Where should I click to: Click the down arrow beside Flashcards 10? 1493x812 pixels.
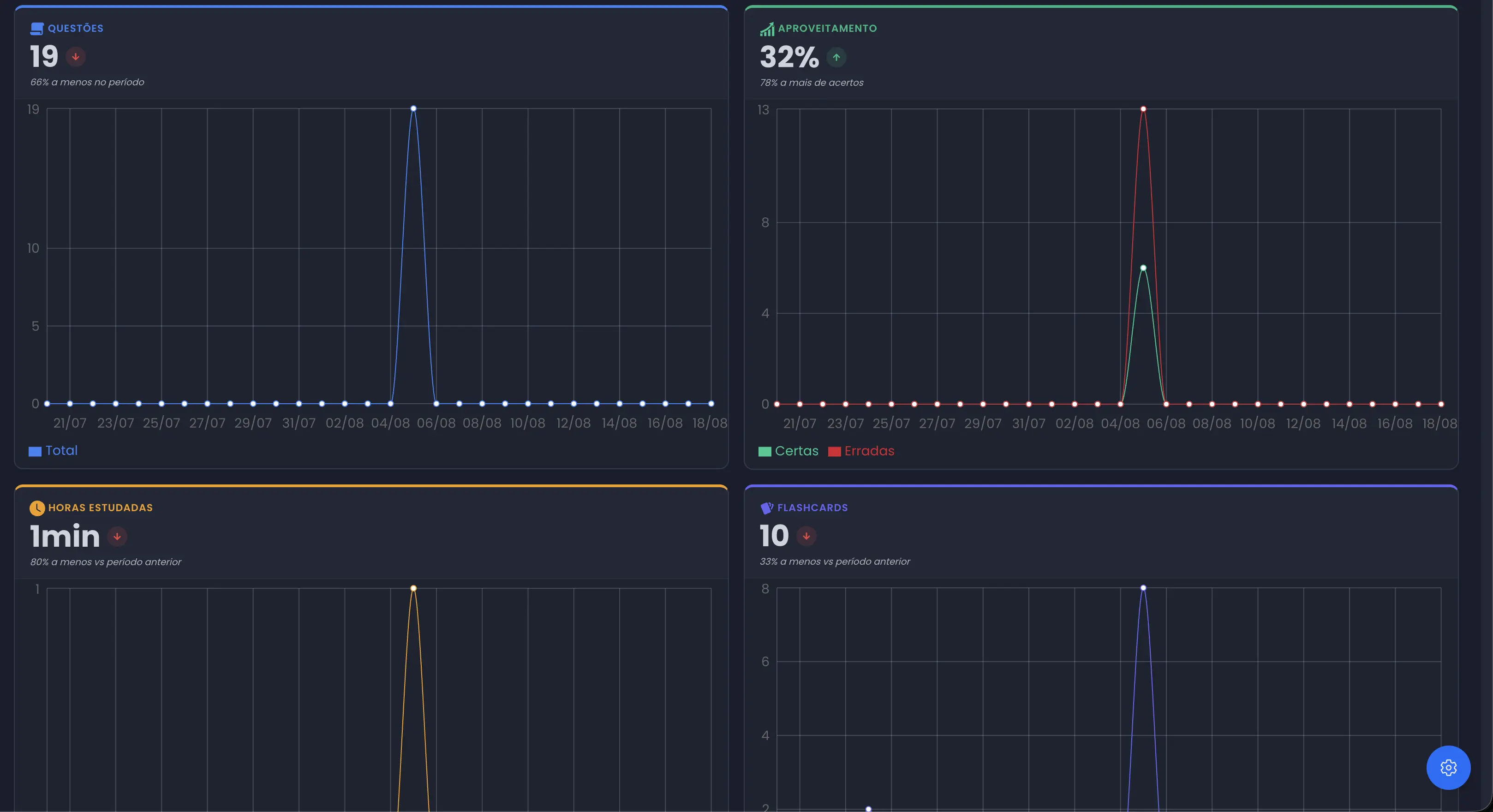pyautogui.click(x=806, y=536)
